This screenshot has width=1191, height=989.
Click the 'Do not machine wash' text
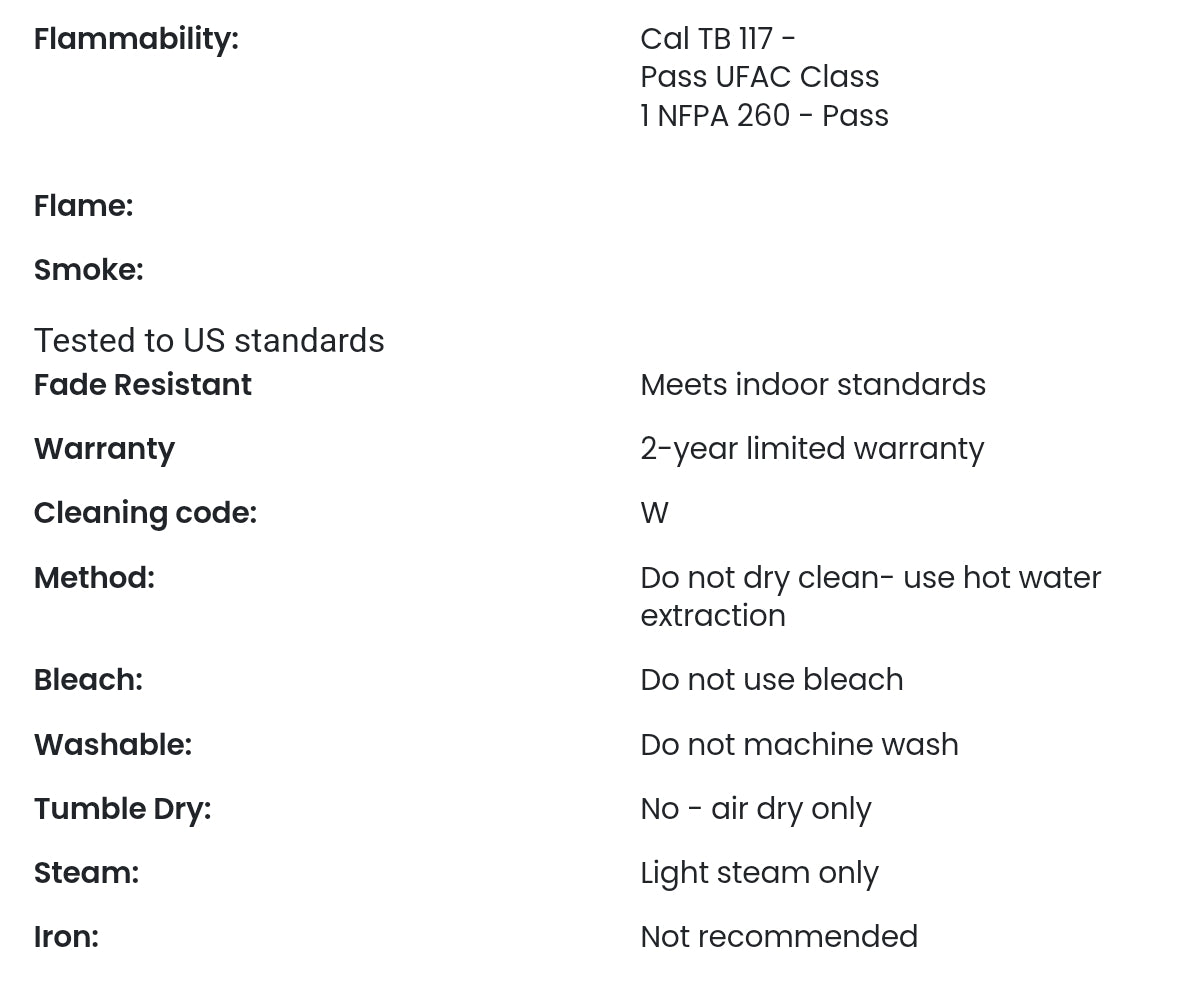(798, 745)
